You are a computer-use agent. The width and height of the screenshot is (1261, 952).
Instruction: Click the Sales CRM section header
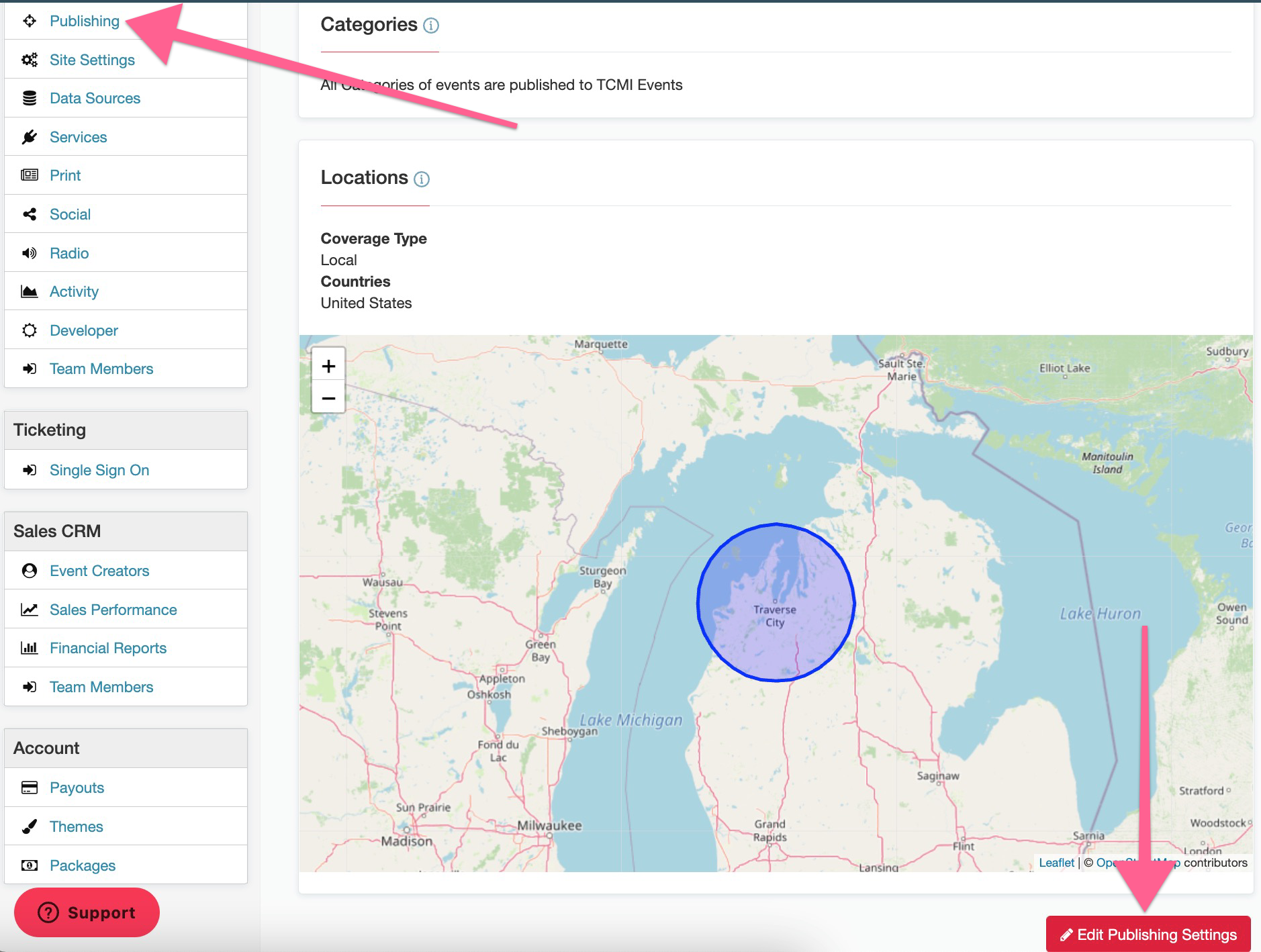126,531
